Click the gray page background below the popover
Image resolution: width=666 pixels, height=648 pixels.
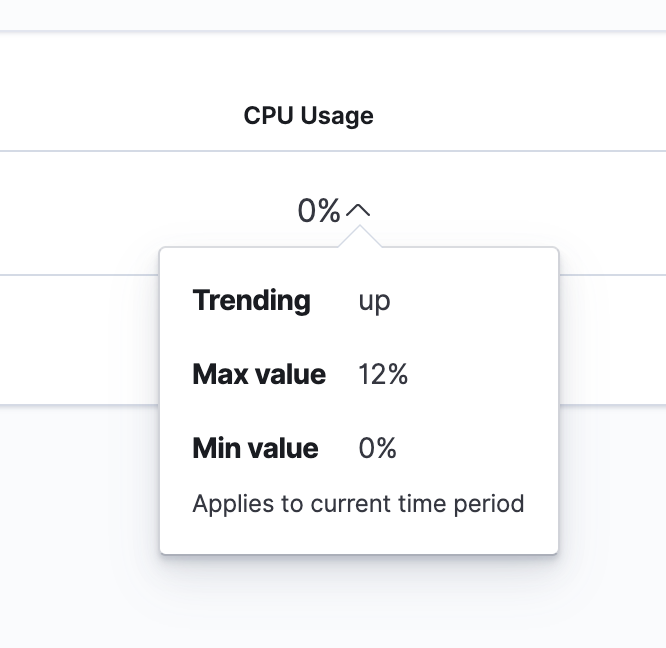click(358, 600)
